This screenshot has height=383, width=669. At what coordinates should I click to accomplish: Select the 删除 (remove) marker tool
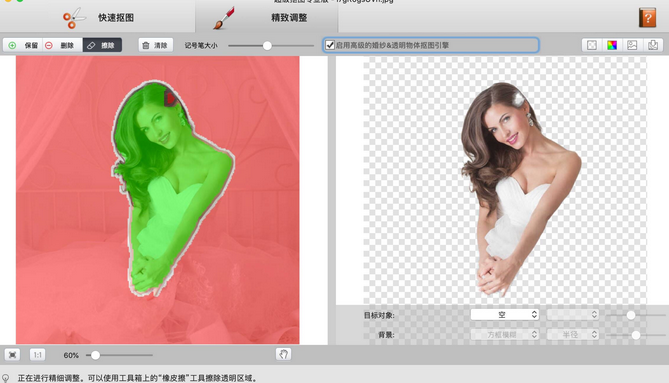point(61,45)
